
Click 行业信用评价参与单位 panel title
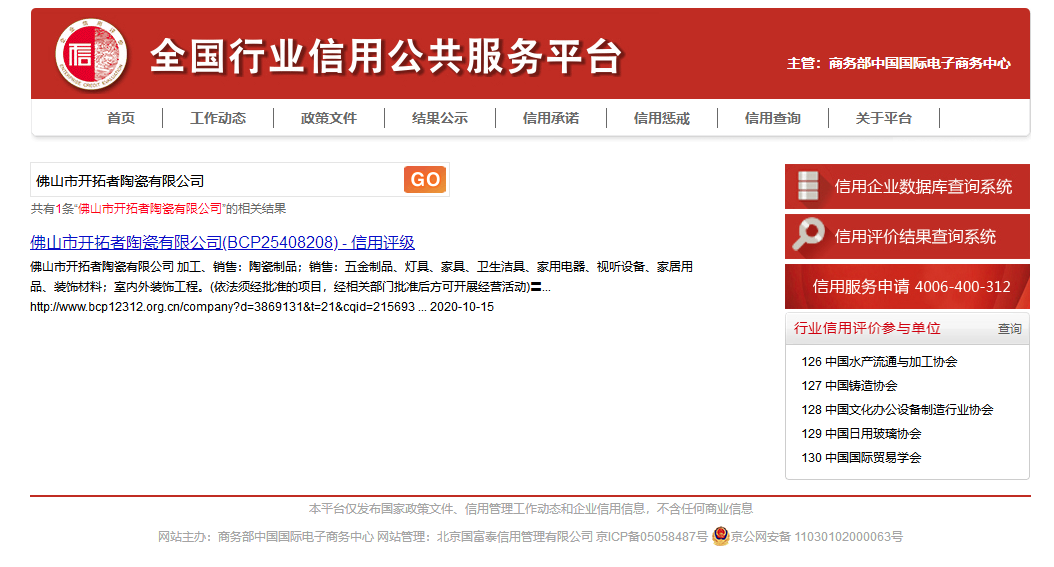(x=866, y=329)
